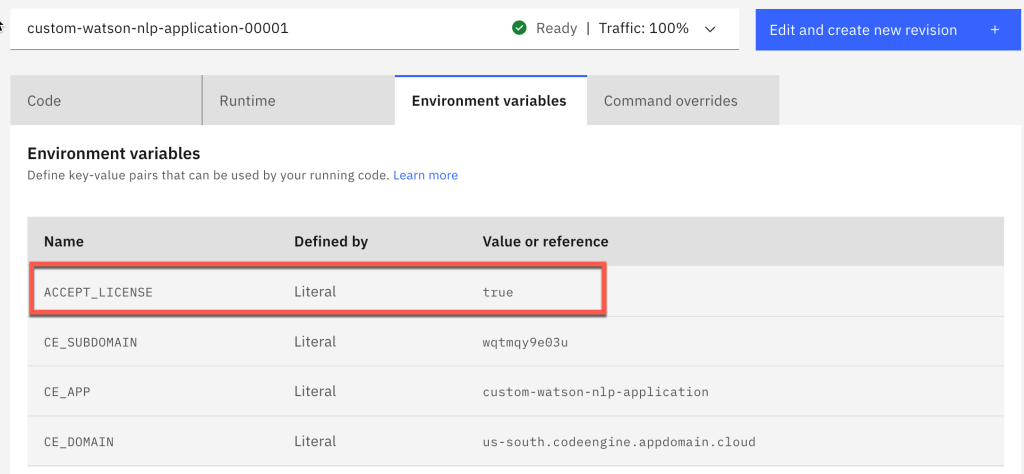Click the Defined by column header
1024x474 pixels.
tap(331, 241)
